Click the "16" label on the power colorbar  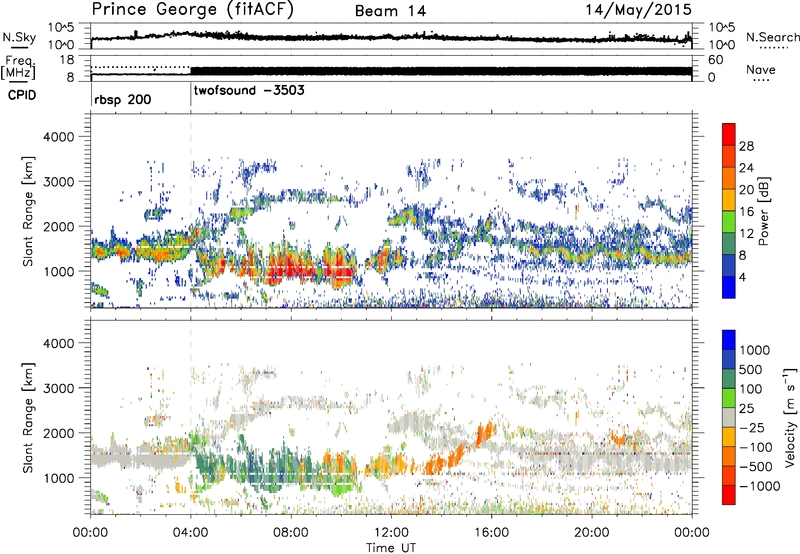pos(746,212)
